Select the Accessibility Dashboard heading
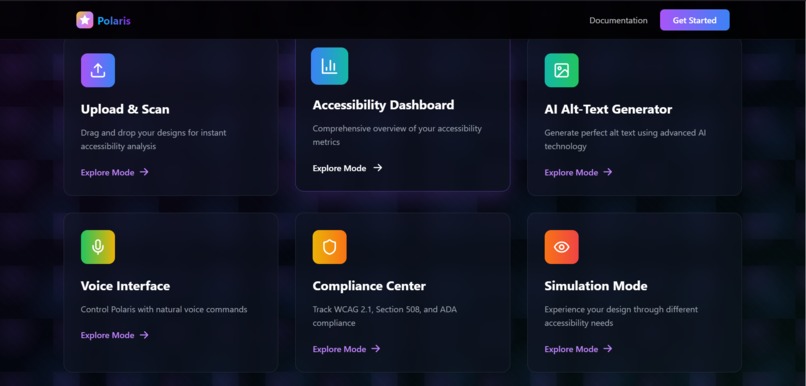Viewport: 806px width, 386px height. point(383,105)
